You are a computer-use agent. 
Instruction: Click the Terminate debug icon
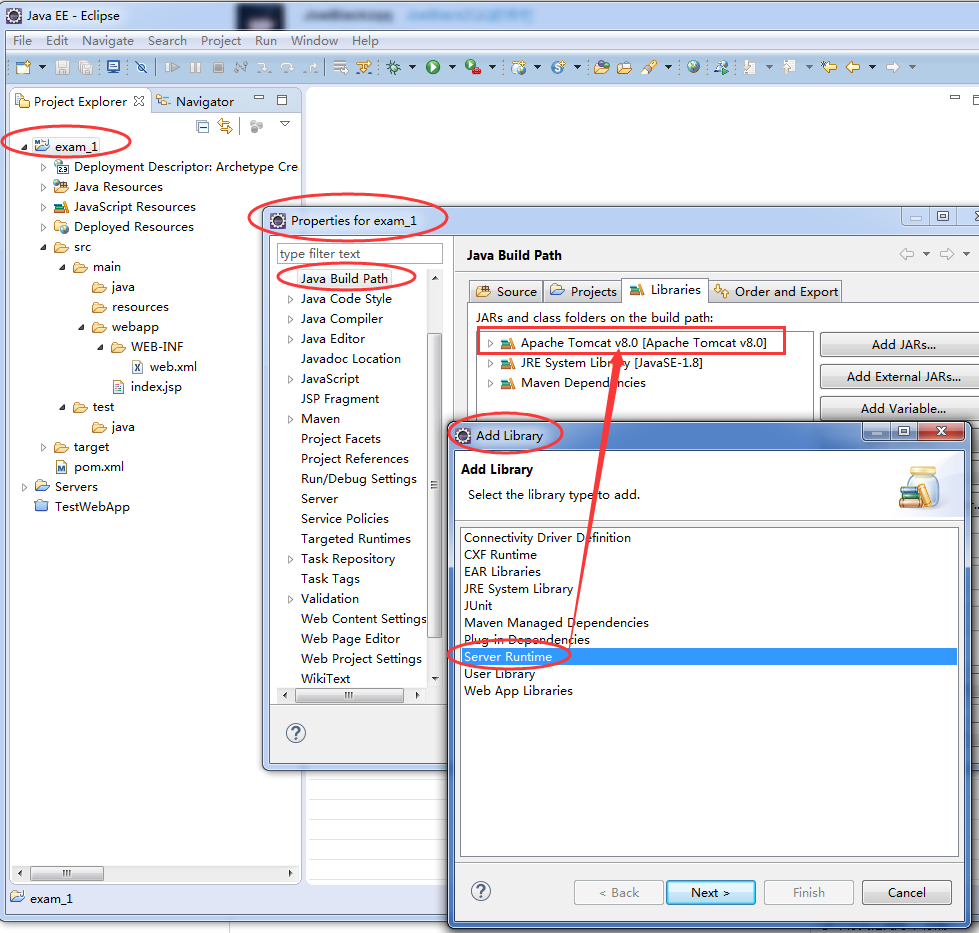pos(219,67)
